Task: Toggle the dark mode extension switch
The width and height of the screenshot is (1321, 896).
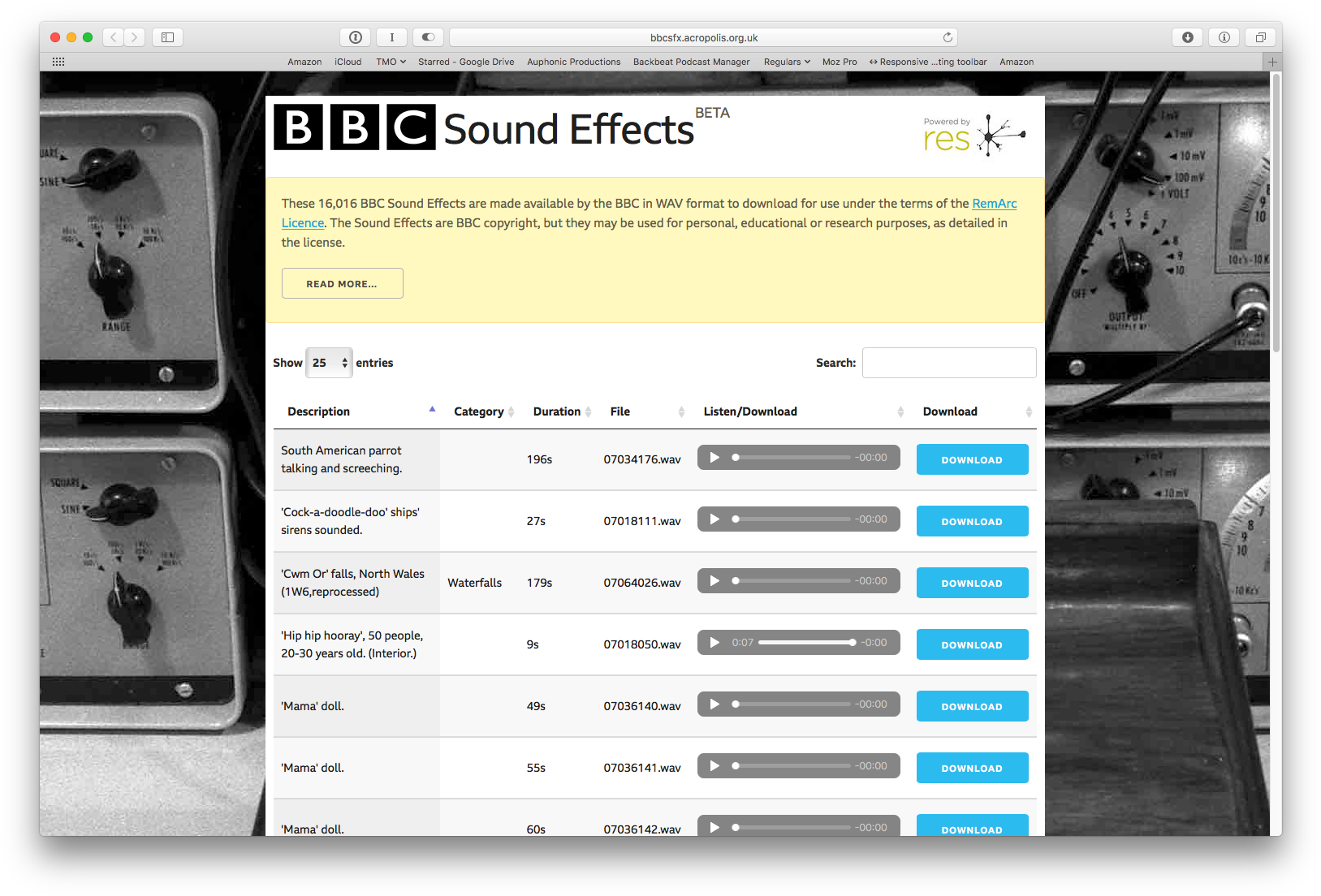Action: pyautogui.click(x=428, y=37)
